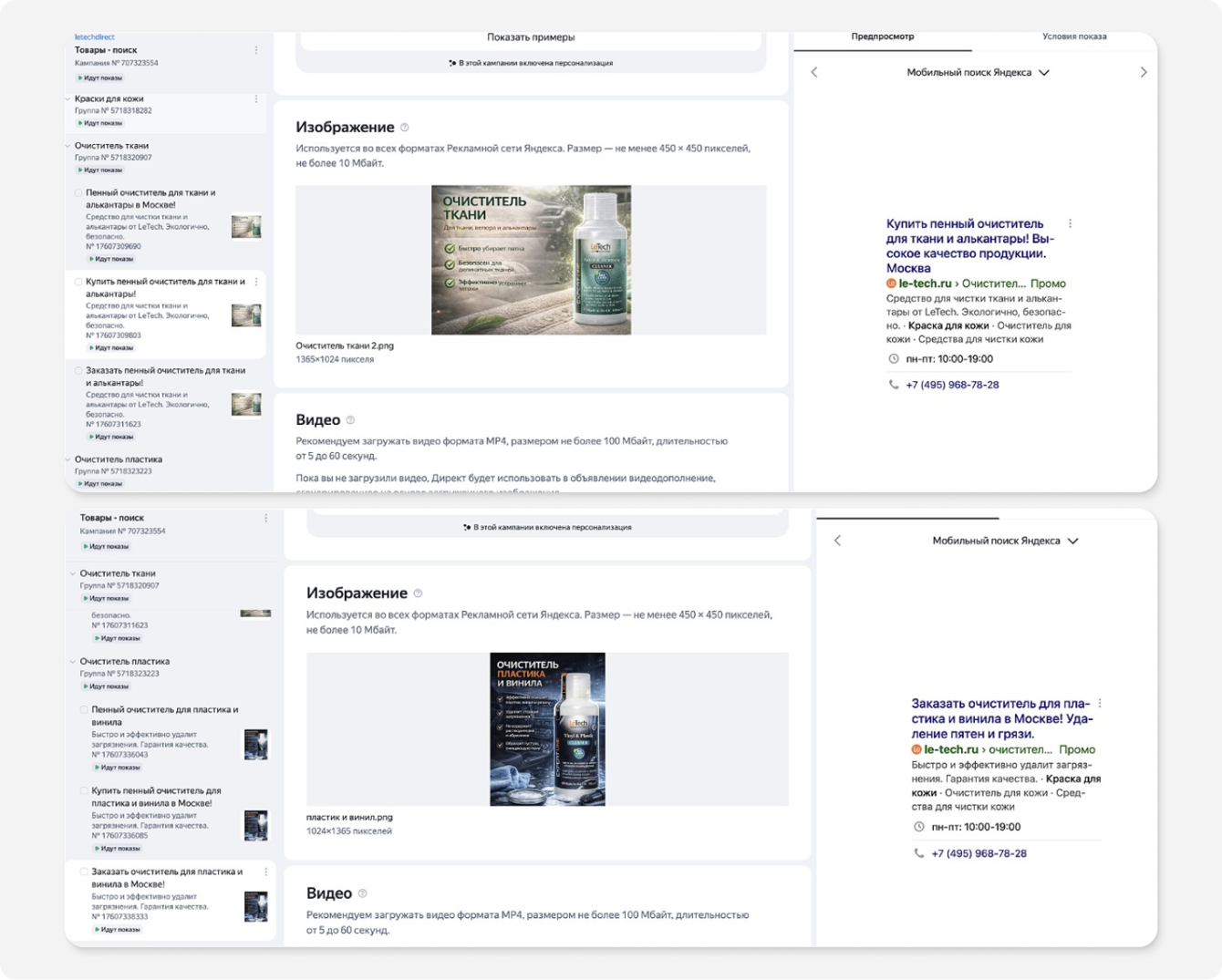Open Мобильный поиск Яндекса dropdown in the top preview

[x=978, y=72]
